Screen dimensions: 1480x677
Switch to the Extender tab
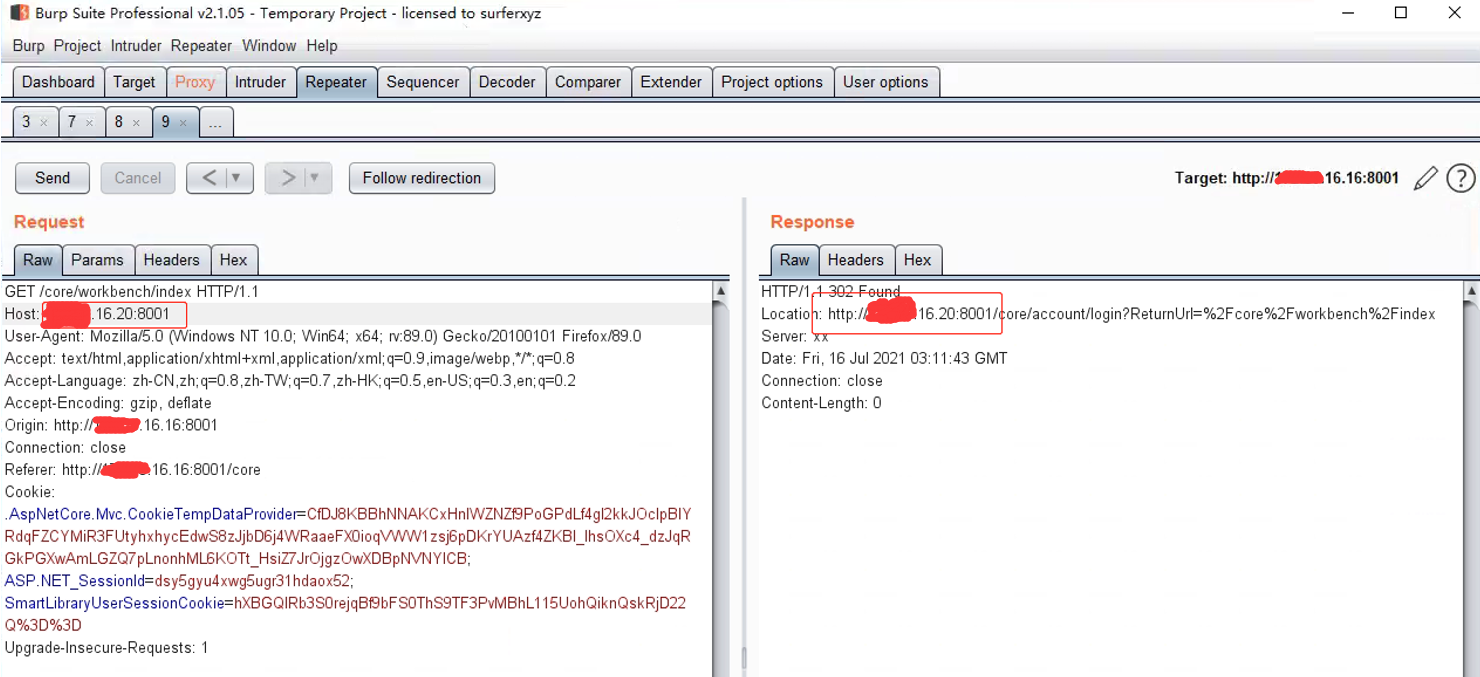pos(671,82)
